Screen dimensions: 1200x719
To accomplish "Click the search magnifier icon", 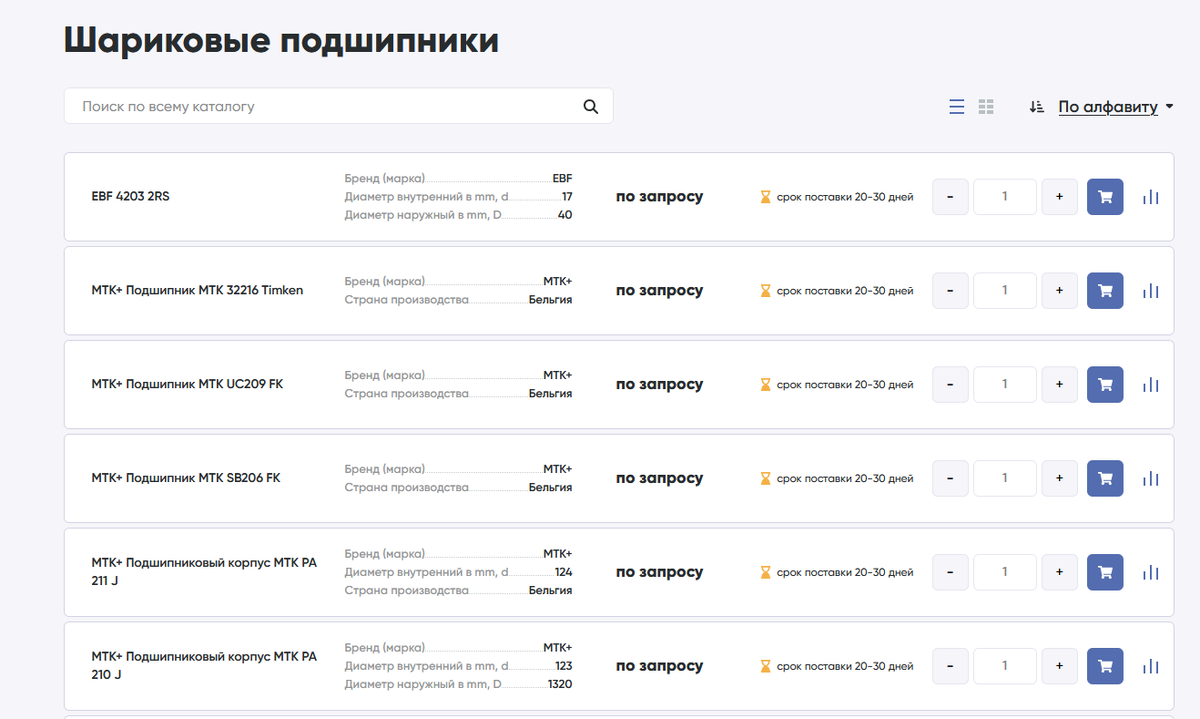I will click(x=590, y=107).
